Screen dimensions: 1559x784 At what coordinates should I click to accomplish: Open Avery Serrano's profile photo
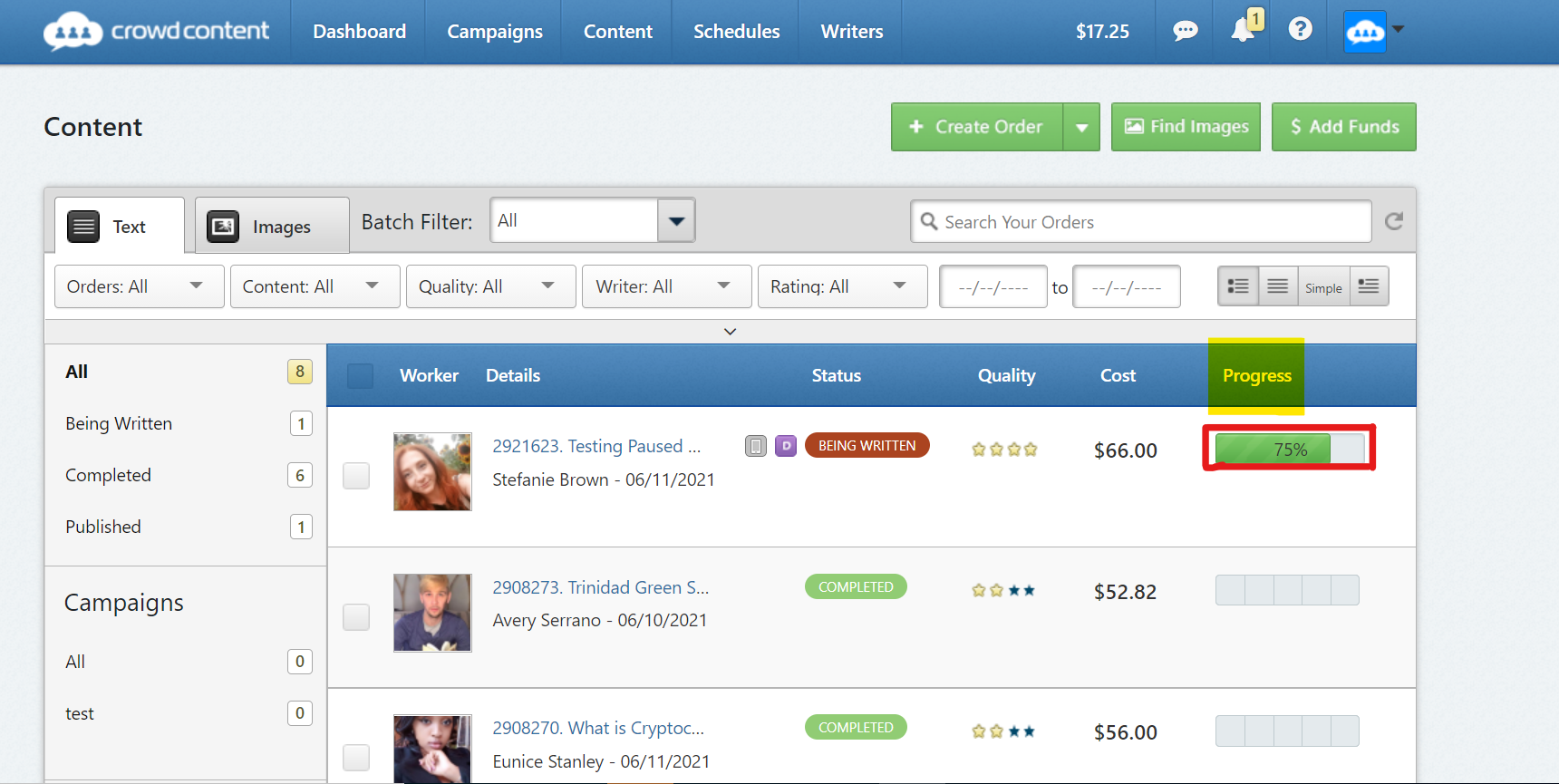[432, 613]
